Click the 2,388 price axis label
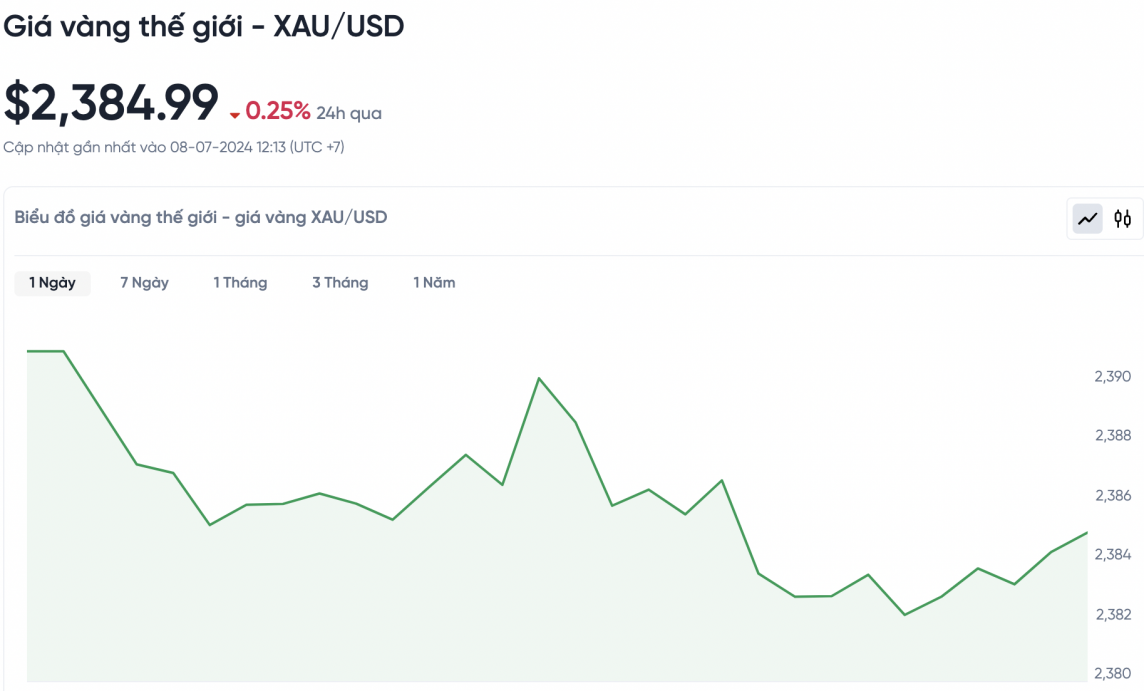Image resolution: width=1144 pixels, height=691 pixels. pos(1113,436)
